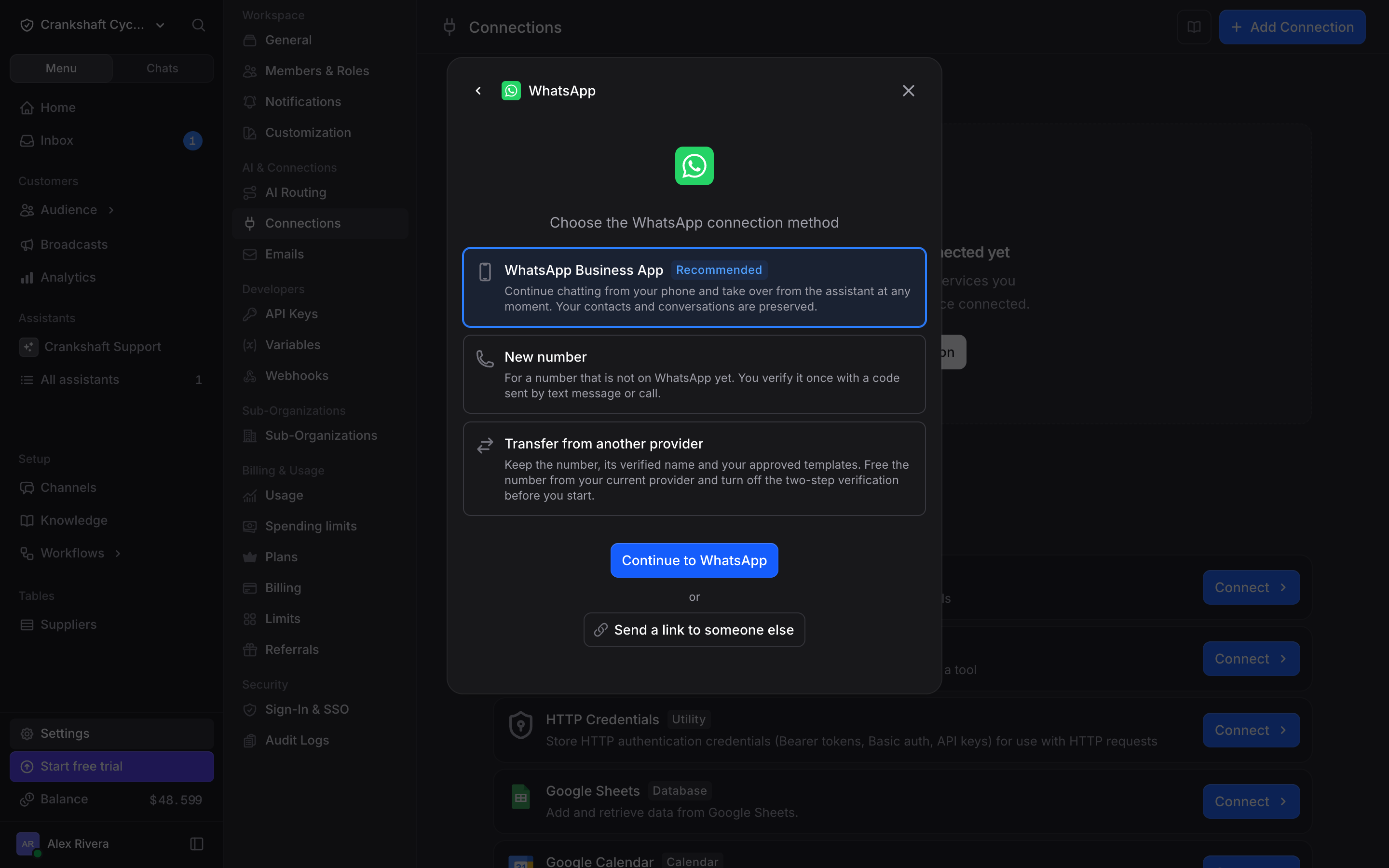The image size is (1389, 868).
Task: Open Audit Logs settings
Action: pyautogui.click(x=320, y=740)
